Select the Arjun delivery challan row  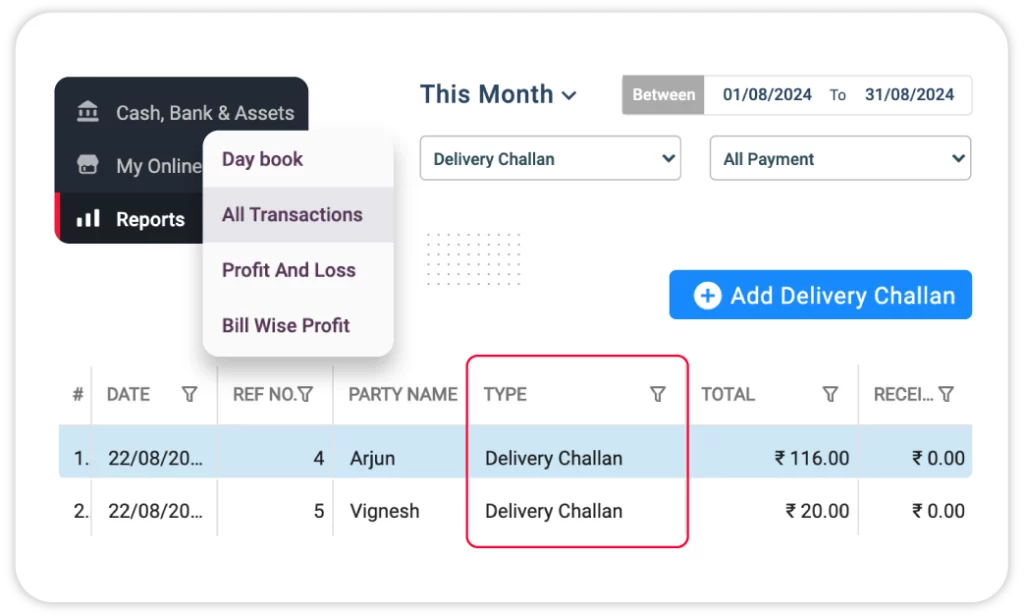click(x=372, y=459)
